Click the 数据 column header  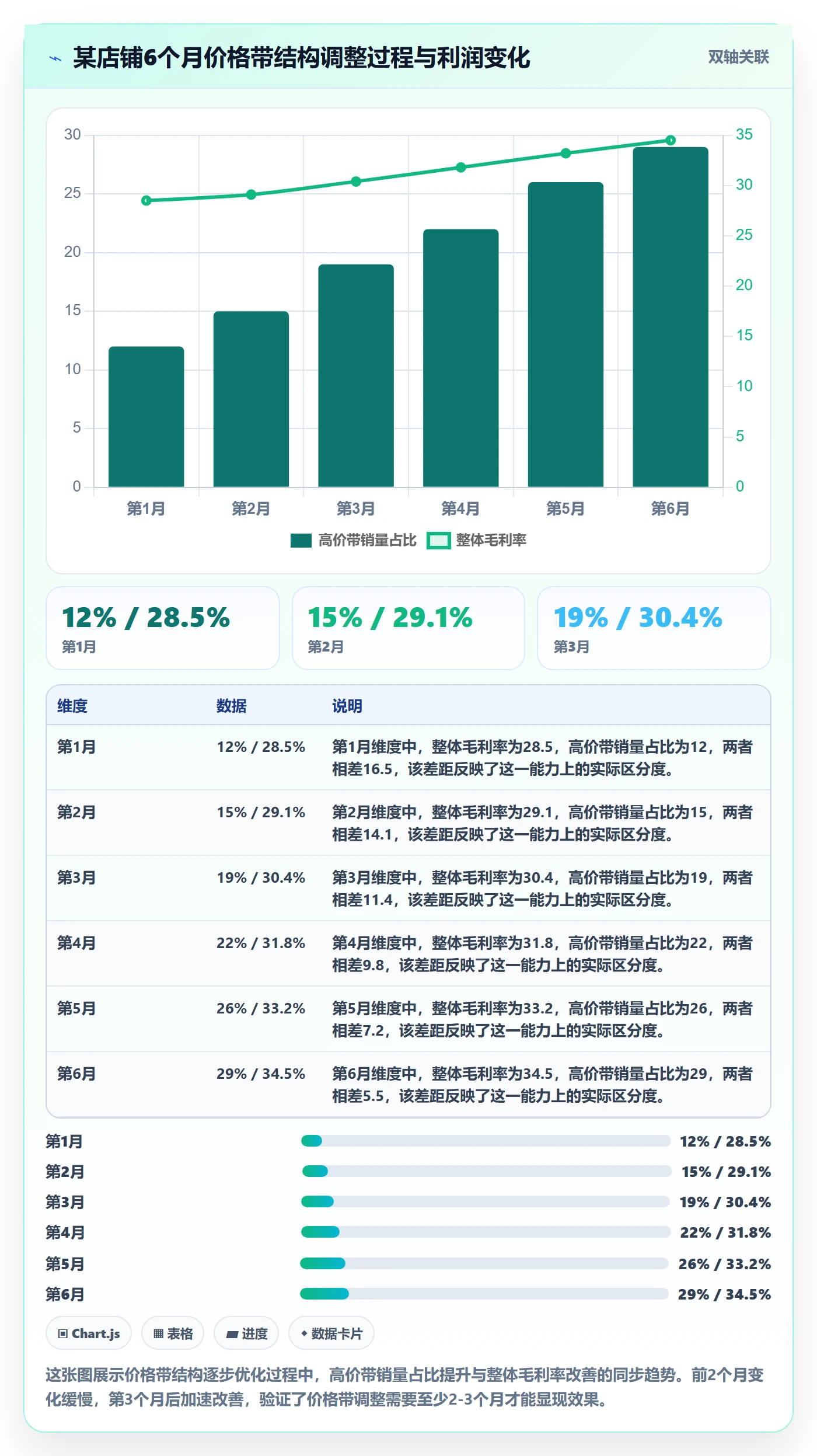click(x=232, y=706)
